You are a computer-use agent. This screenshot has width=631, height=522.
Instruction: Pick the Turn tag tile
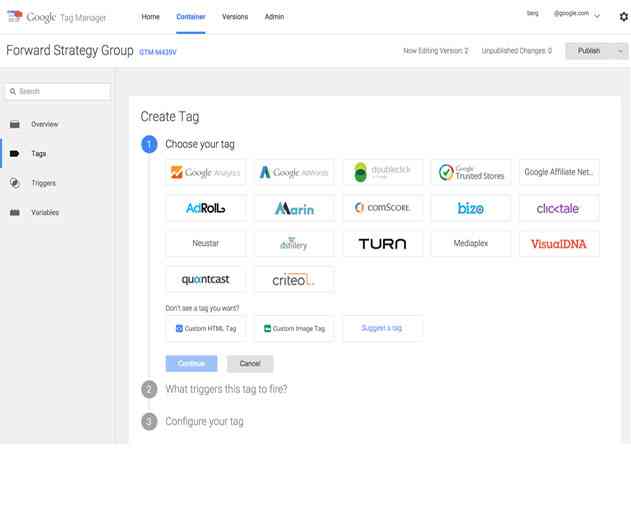(383, 243)
